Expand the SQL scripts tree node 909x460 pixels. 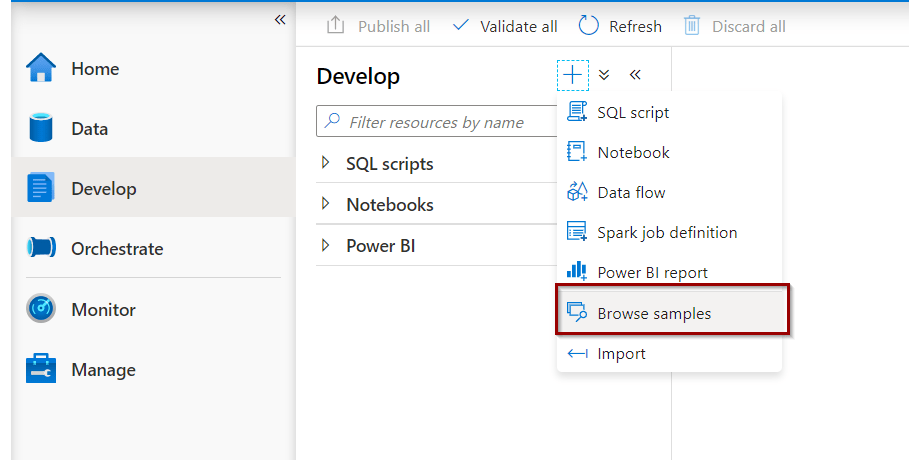pyautogui.click(x=326, y=163)
